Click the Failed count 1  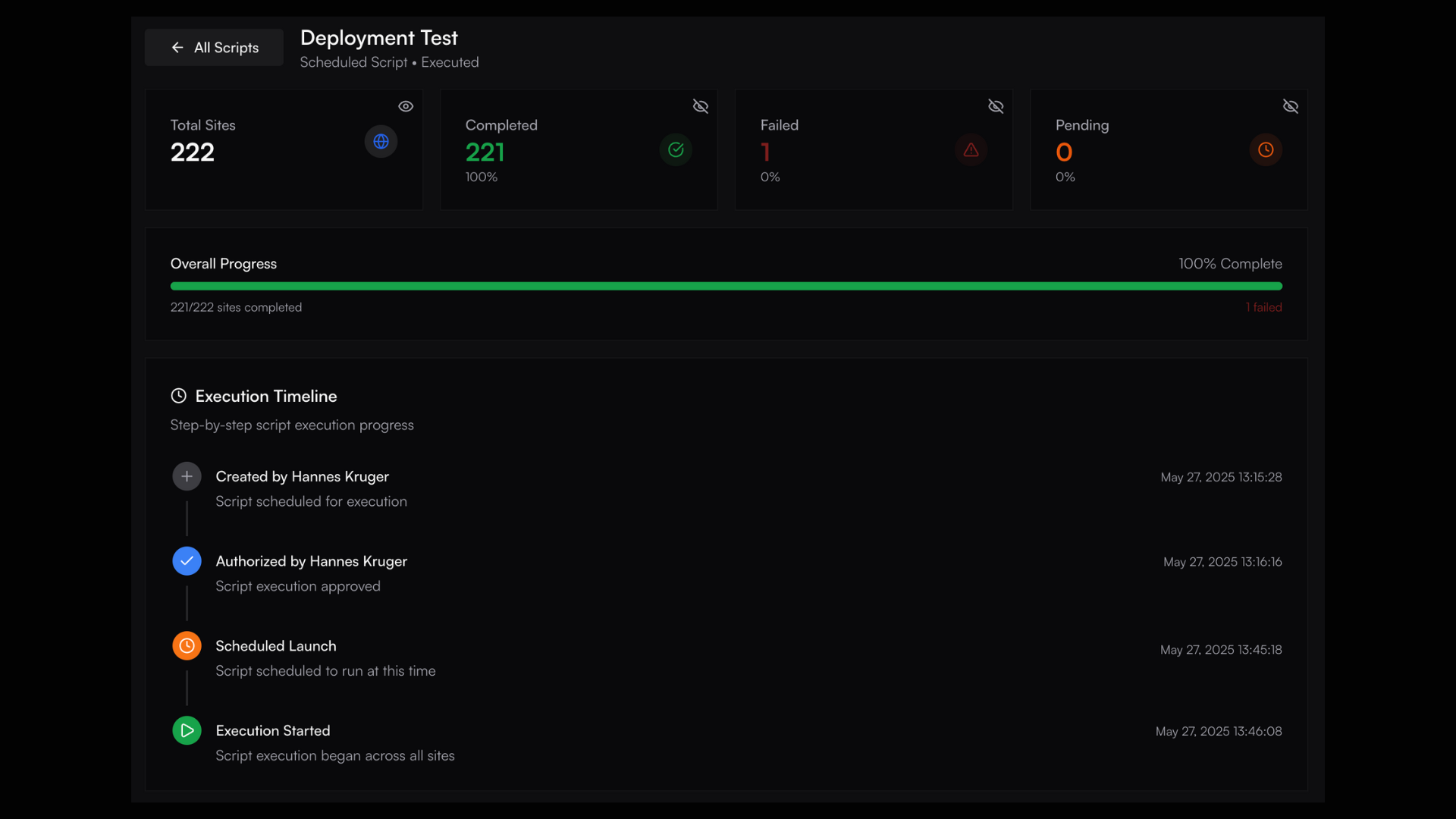766,152
